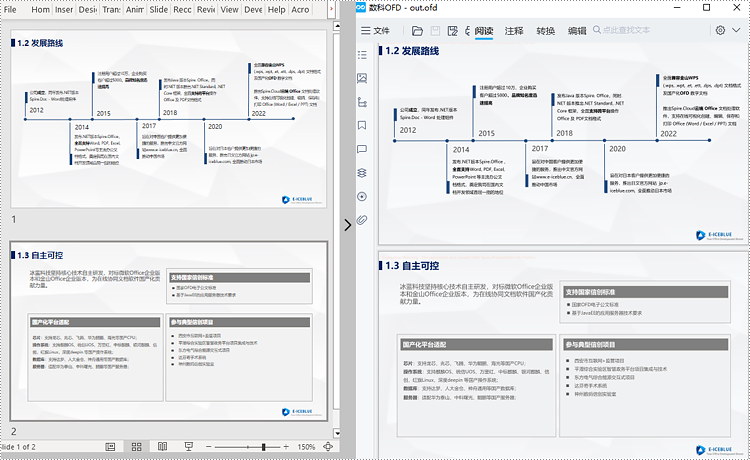Click the circular signature icon in OFD sidebar
The height and width of the screenshot is (460, 750).
(362, 197)
